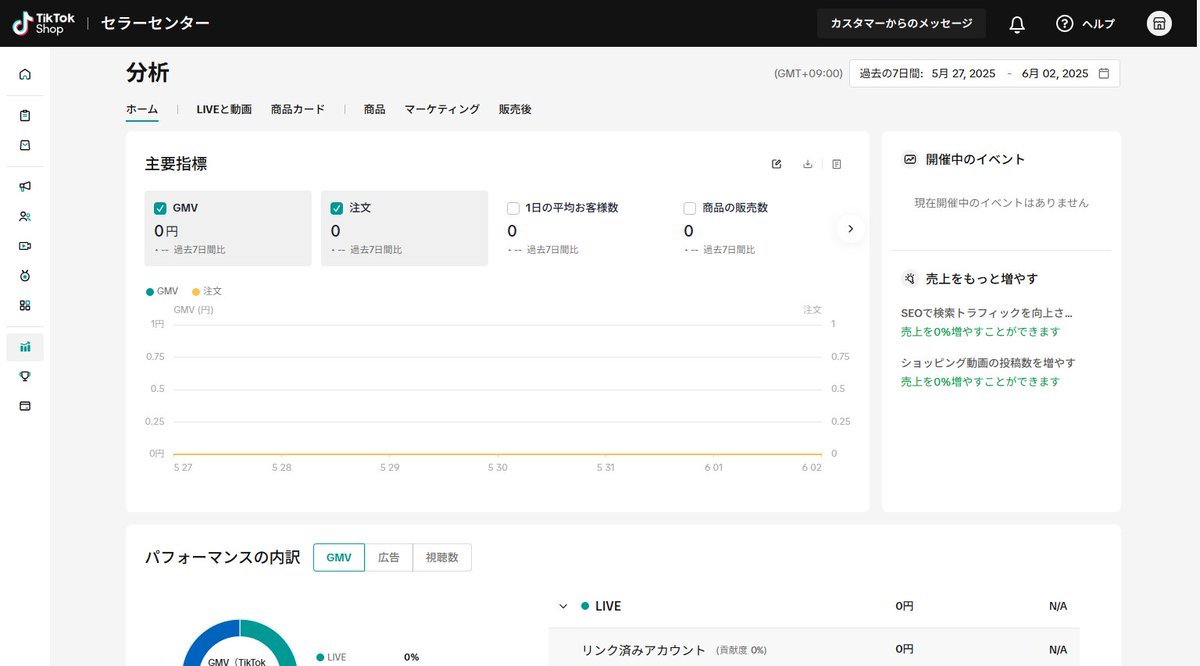Open the apps grid icon in sidebar
The width and height of the screenshot is (1200, 666).
tap(25, 305)
